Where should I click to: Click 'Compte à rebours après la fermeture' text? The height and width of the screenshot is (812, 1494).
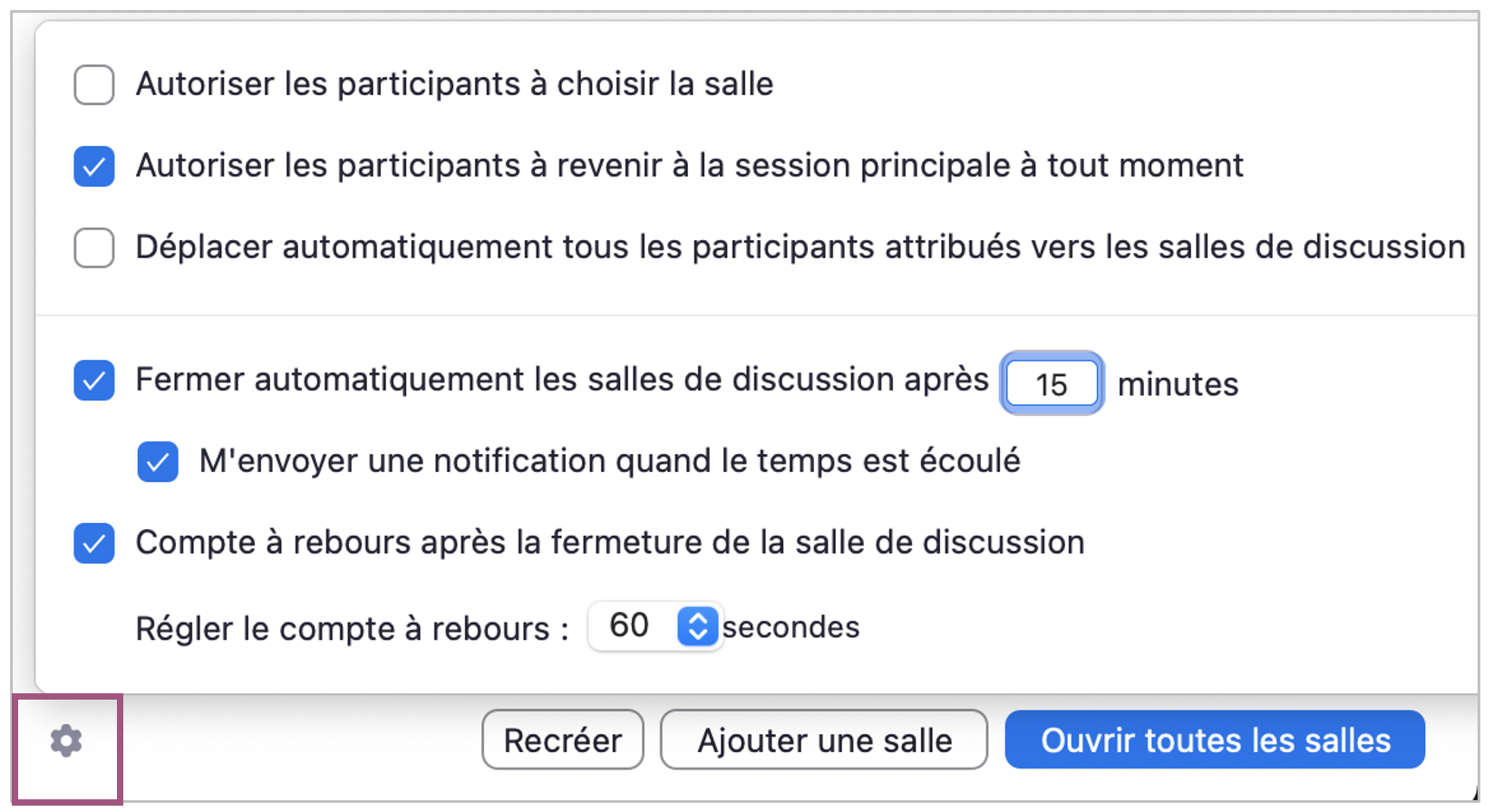point(609,543)
